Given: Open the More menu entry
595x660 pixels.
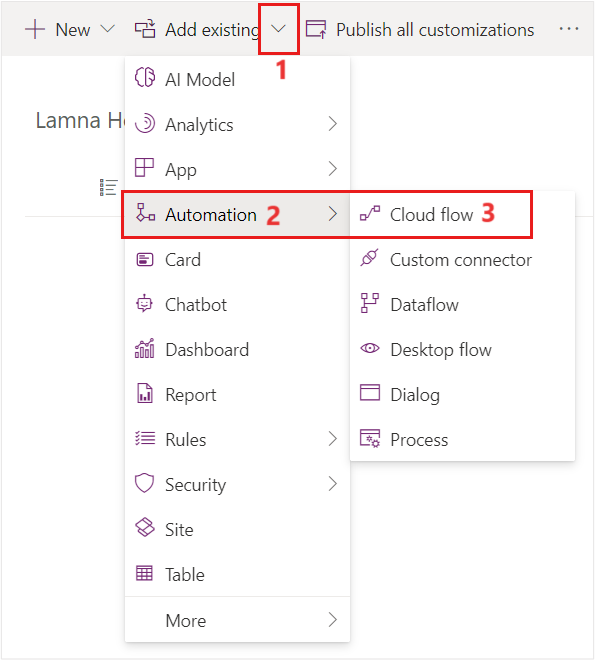Looking at the screenshot, I should (237, 620).
